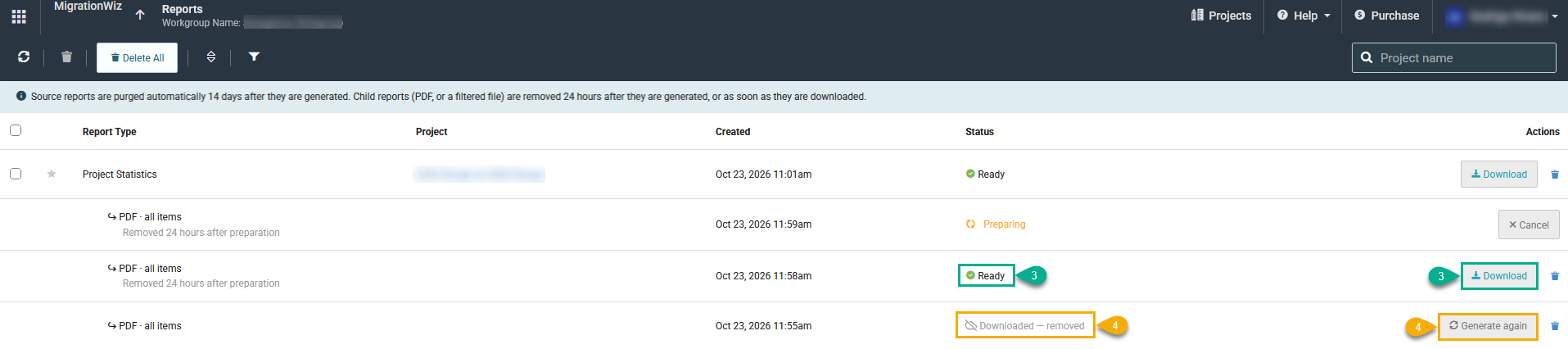Click Purchase in the top bar
Screen dimensions: 1568x349
coord(1386,16)
